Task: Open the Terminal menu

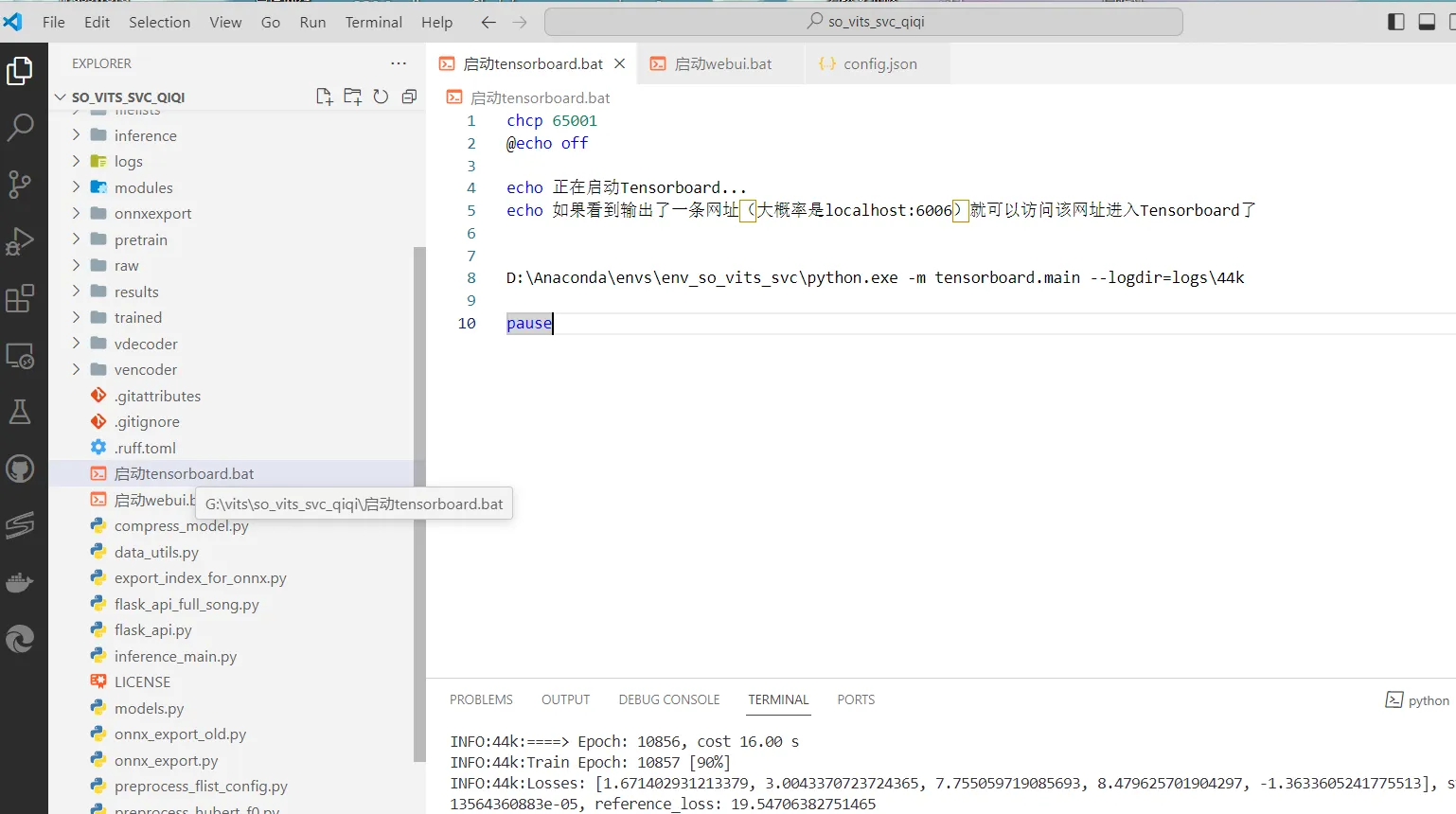Action: point(374,22)
